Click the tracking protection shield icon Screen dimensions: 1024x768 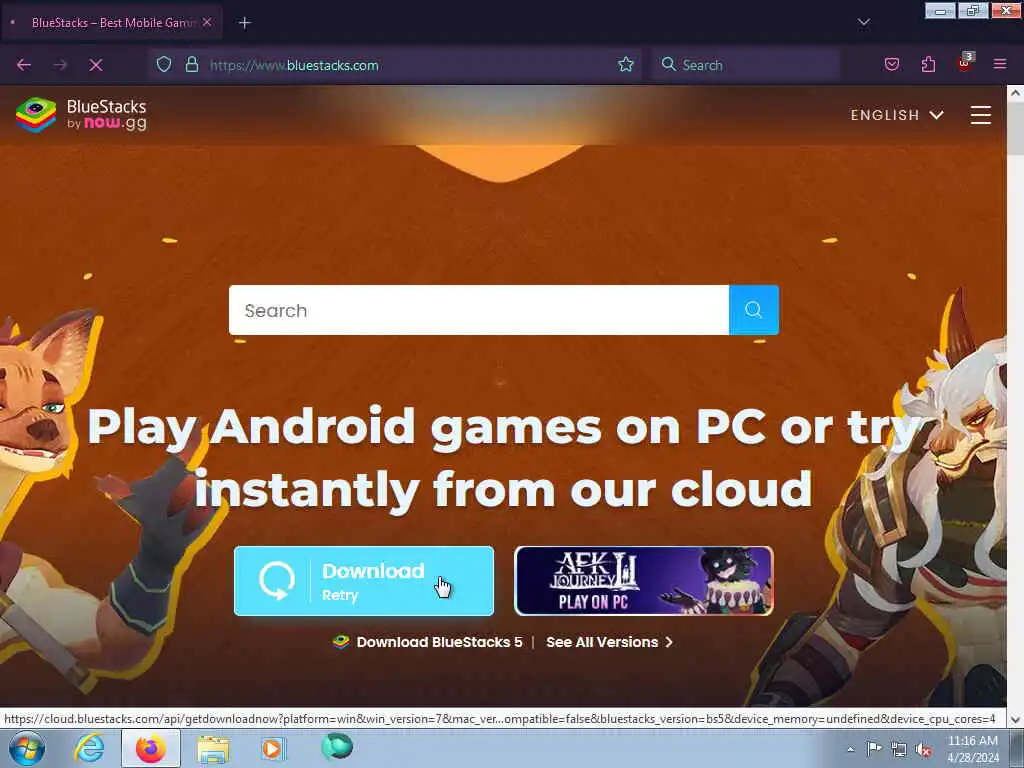(x=164, y=64)
